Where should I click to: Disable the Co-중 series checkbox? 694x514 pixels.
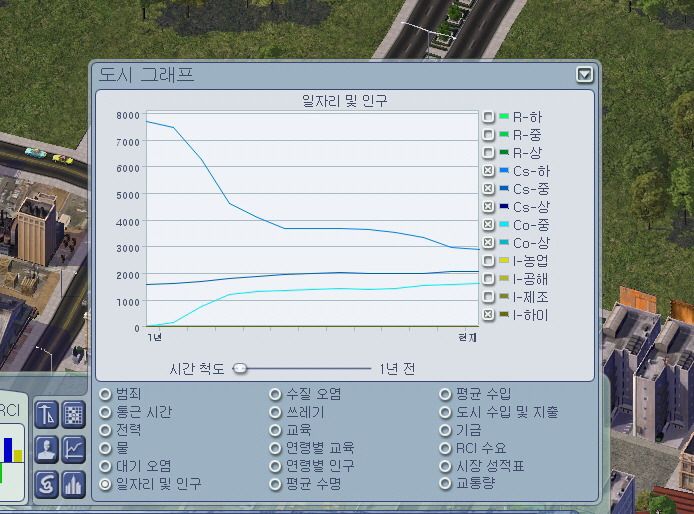(x=488, y=224)
